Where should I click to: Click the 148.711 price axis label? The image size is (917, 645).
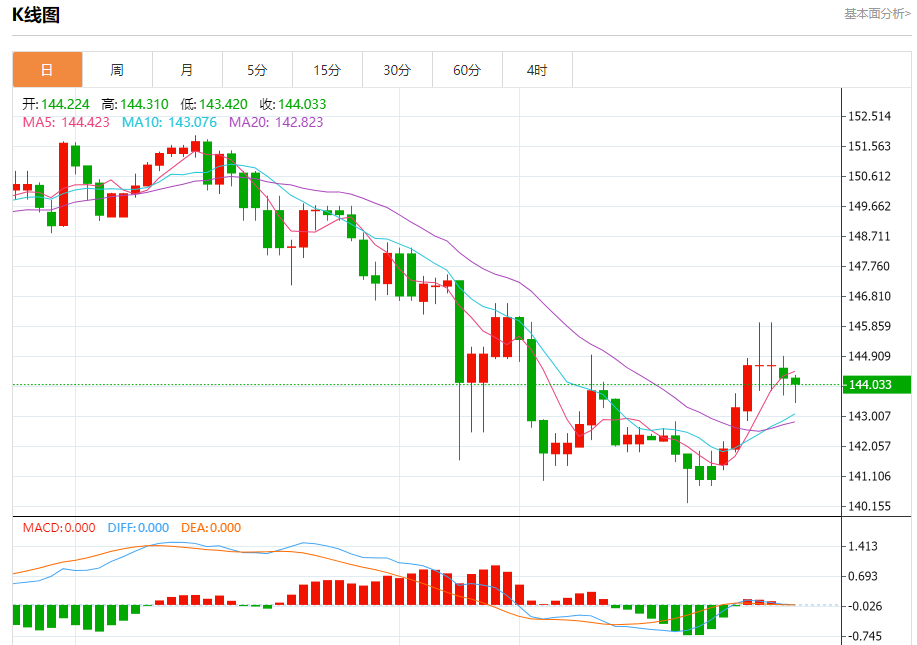coord(870,236)
